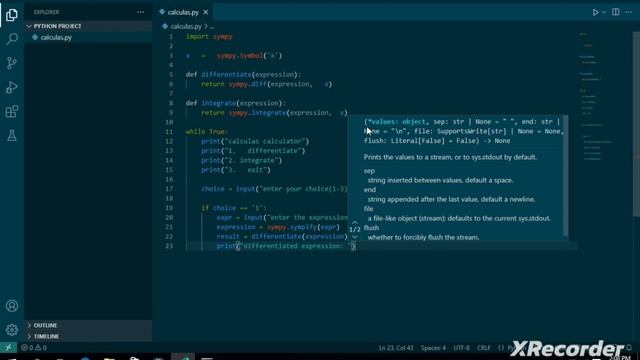Click the EXPLORER panel title

pos(47,12)
